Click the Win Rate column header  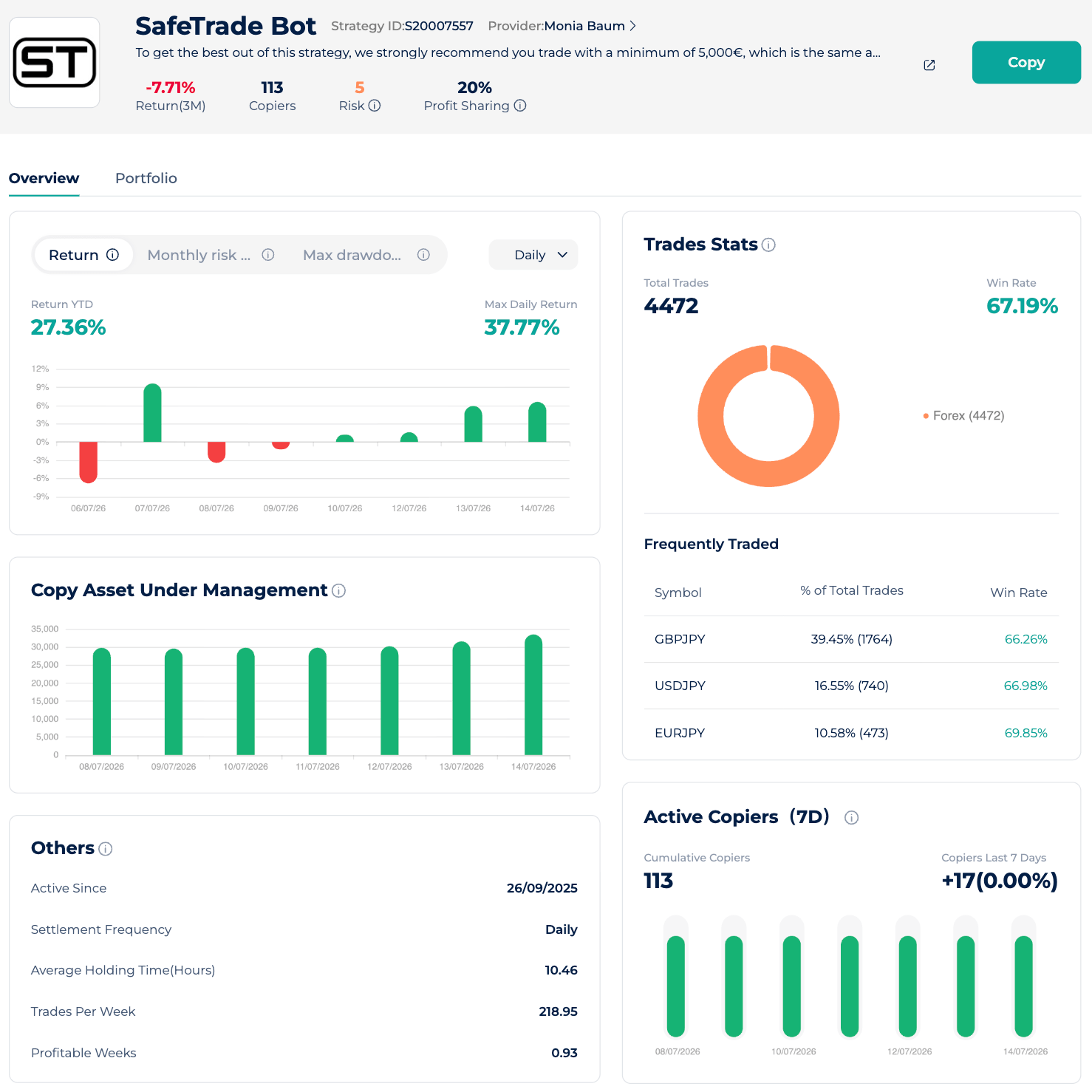coord(1018,593)
